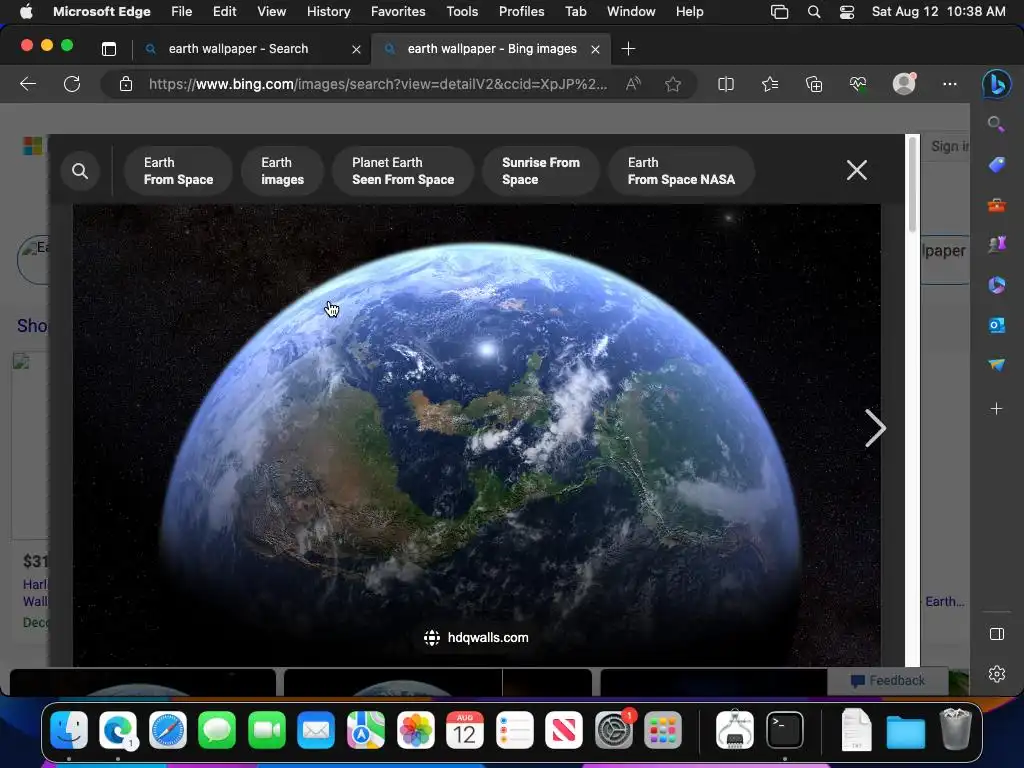Open the sidebar Tools briefcase icon
Screen dimensions: 1024x768
(996, 205)
